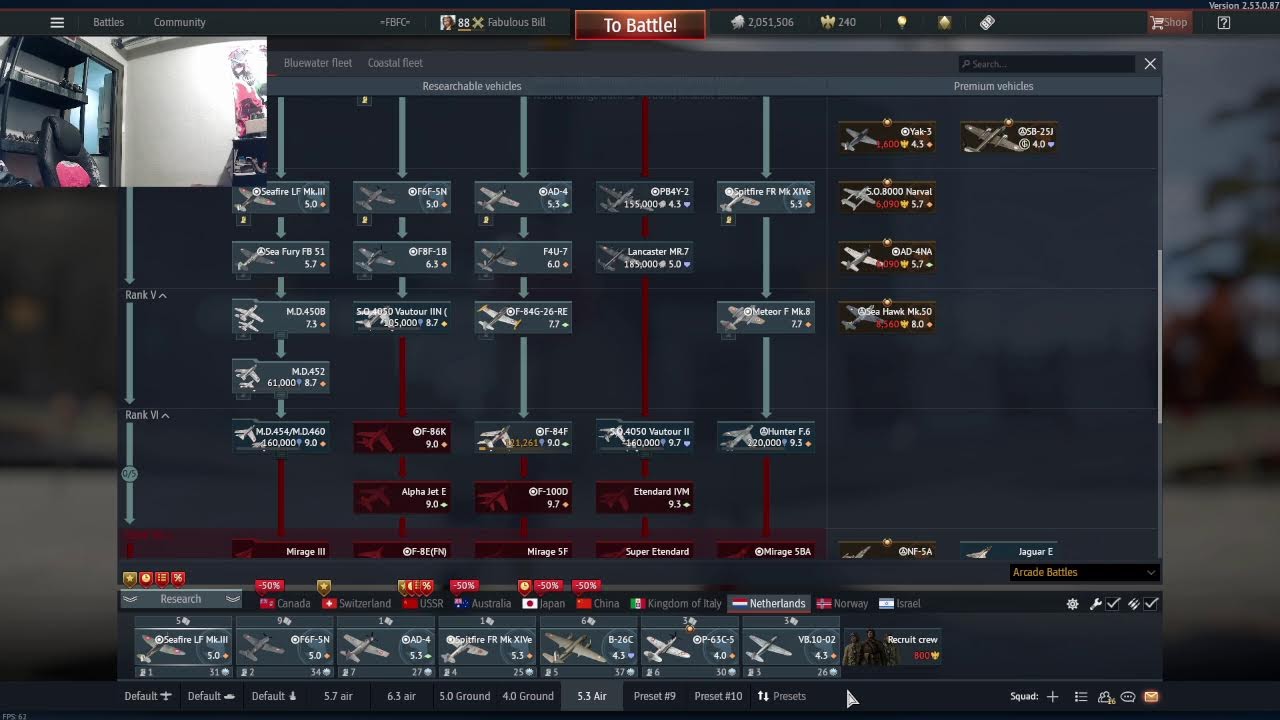
Task: Select the 5.7 air preset tab
Action: (x=338, y=696)
